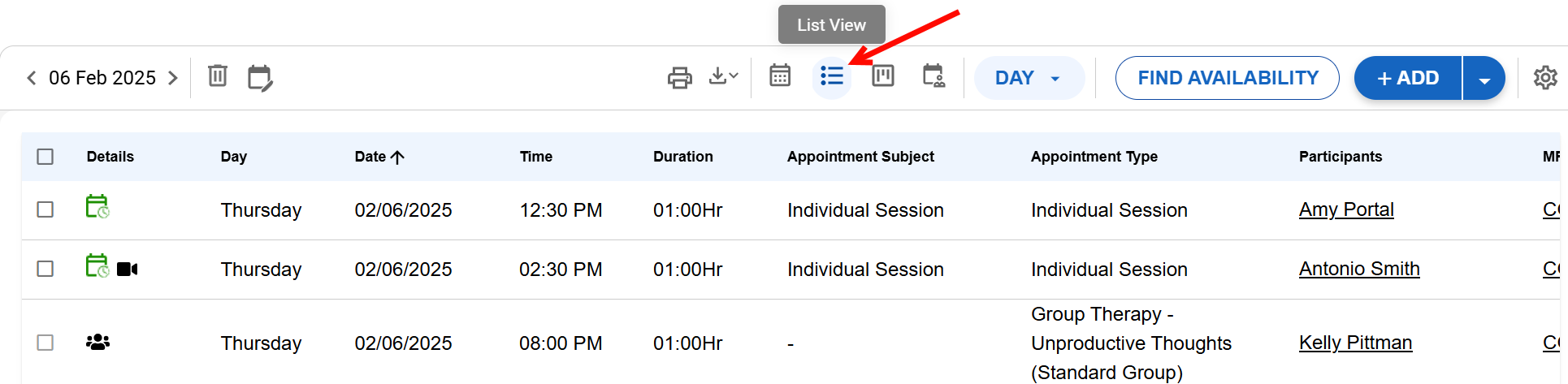Open the Amy Portal participant link
The image size is (1568, 384).
click(1346, 209)
